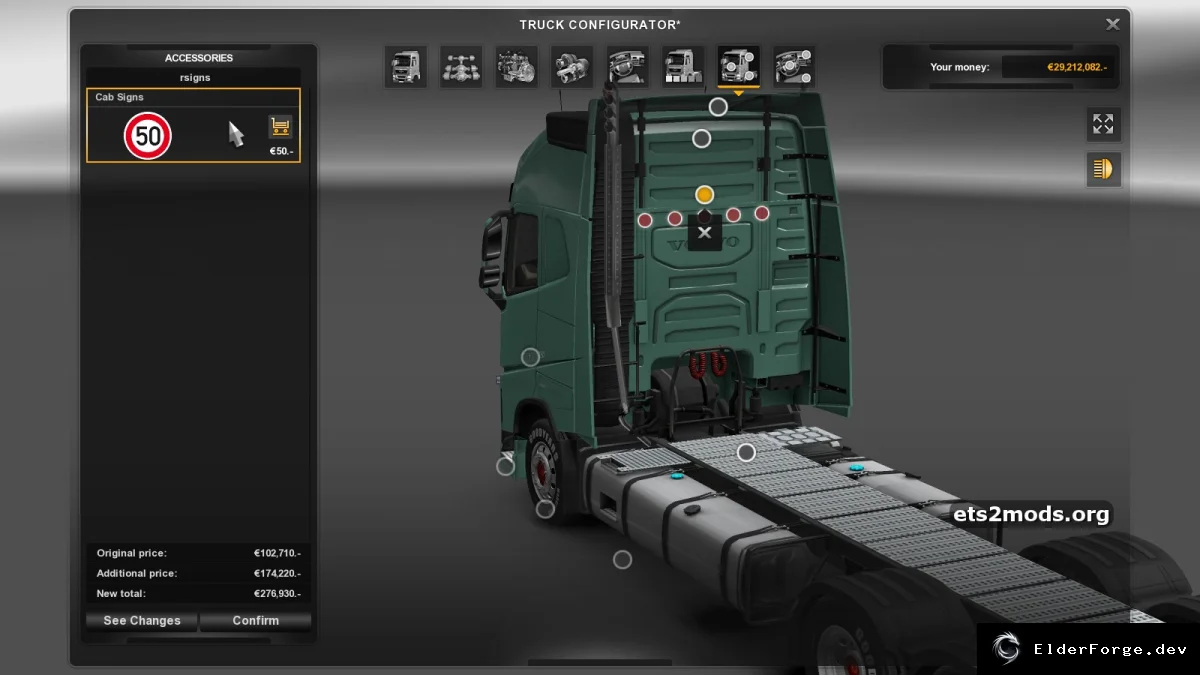Click the fullscreen view icon
Image resolution: width=1200 pixels, height=675 pixels.
[1103, 124]
